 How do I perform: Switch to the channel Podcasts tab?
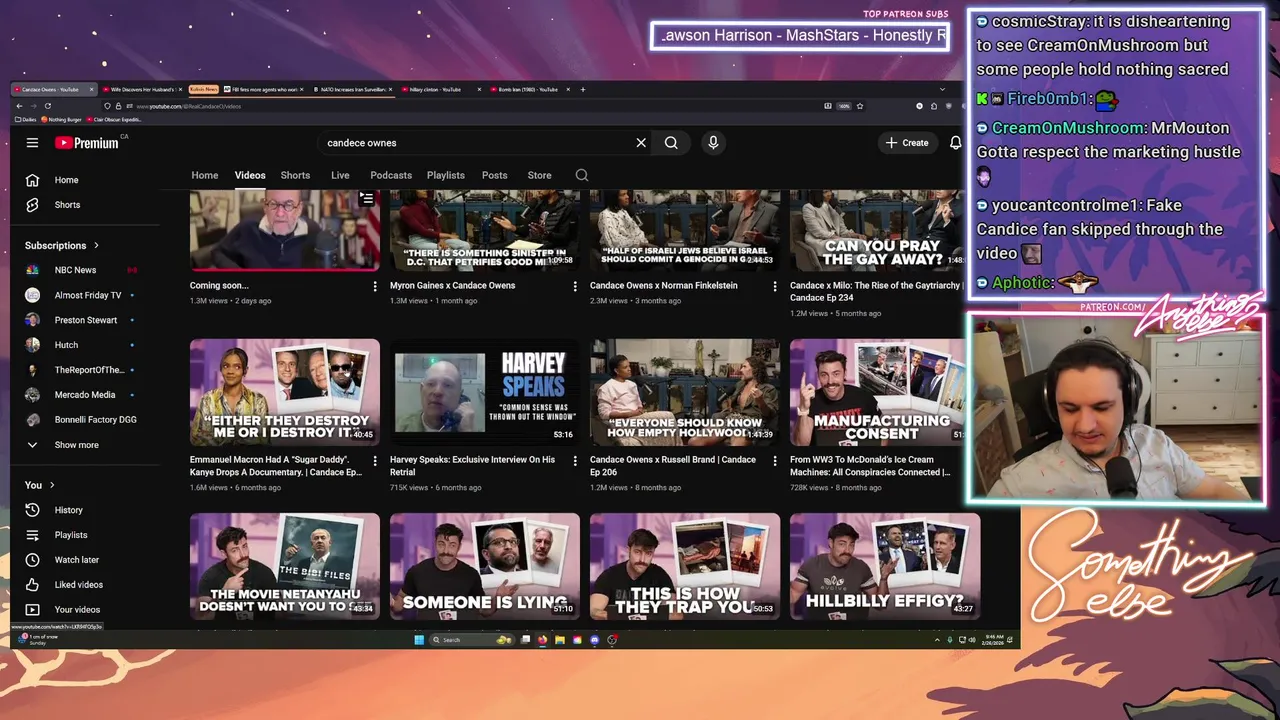(x=391, y=175)
